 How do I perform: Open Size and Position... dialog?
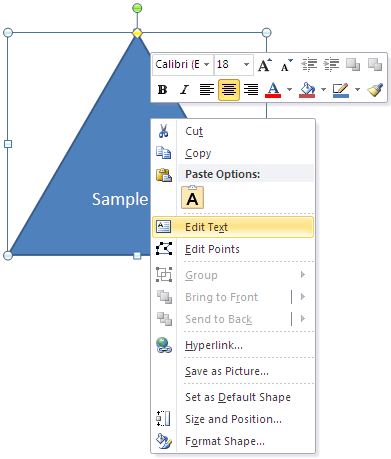(233, 419)
